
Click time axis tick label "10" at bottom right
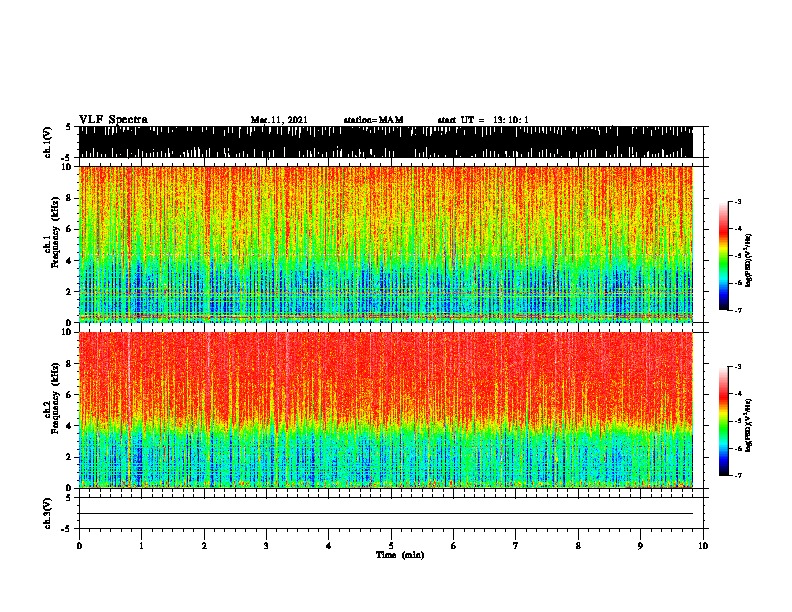703,546
